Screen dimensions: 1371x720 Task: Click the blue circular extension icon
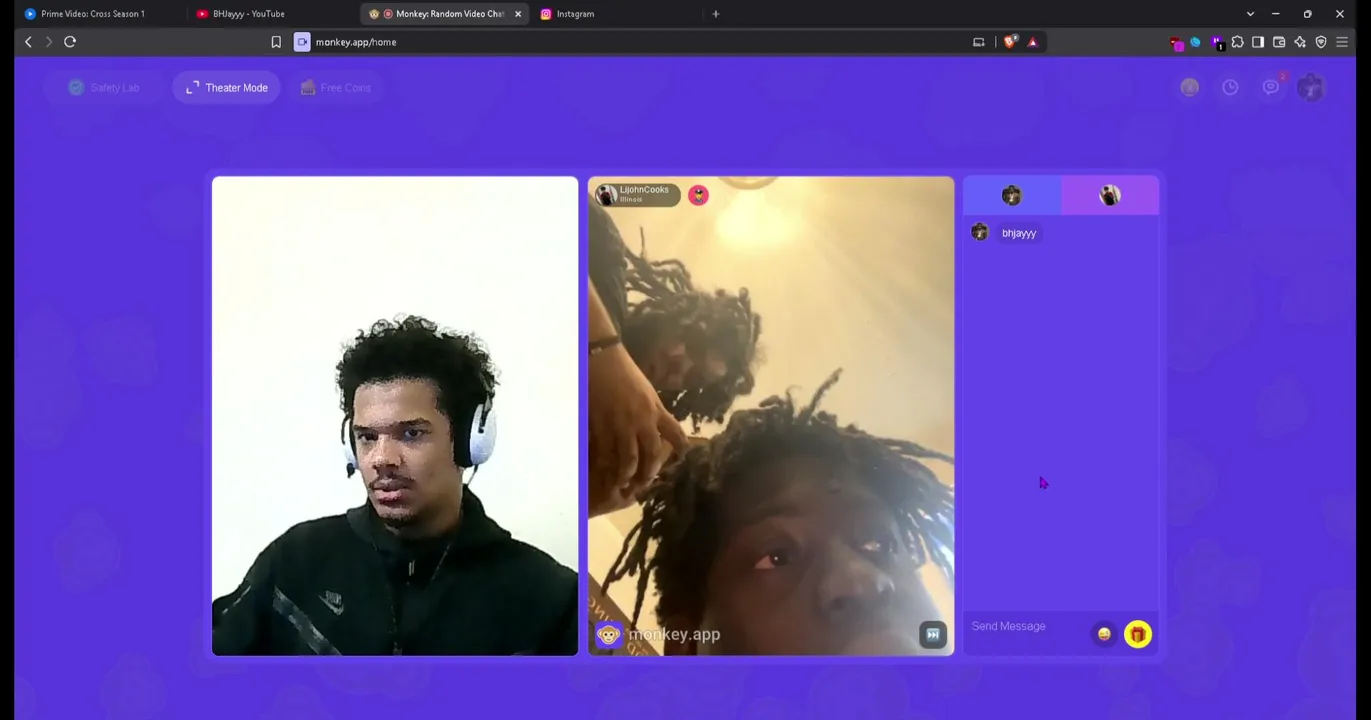(x=1196, y=42)
